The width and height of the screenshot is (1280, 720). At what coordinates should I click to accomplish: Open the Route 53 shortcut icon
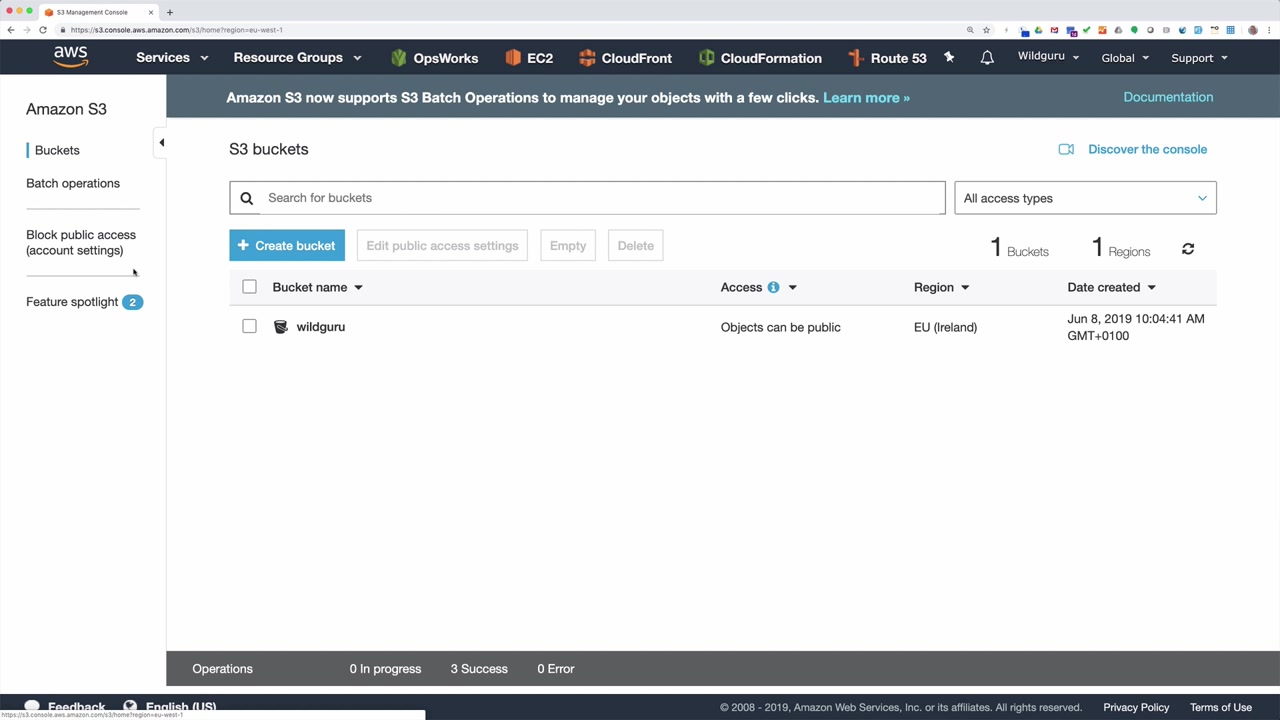coord(855,58)
